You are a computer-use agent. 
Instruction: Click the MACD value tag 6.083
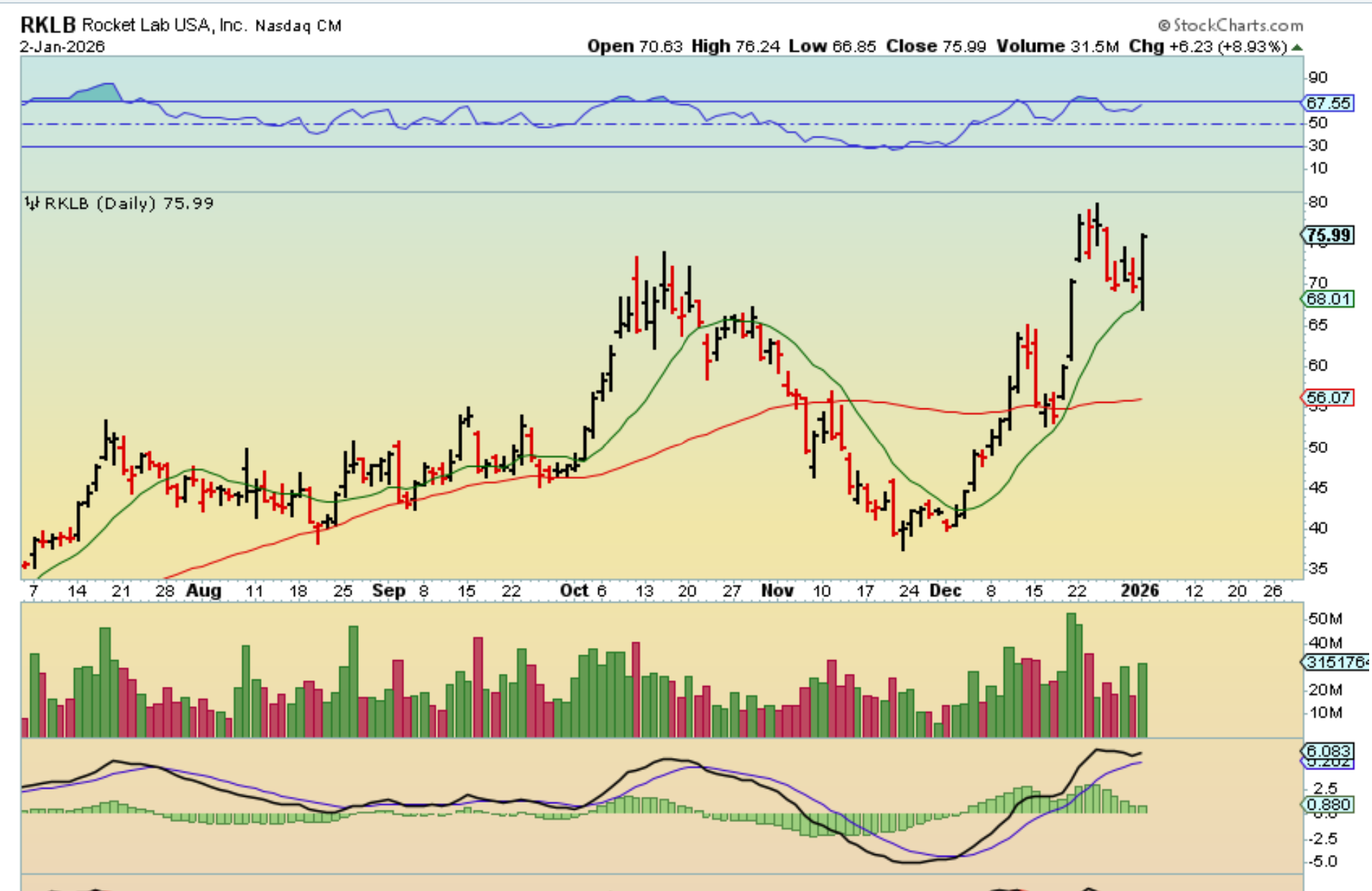pyautogui.click(x=1329, y=751)
